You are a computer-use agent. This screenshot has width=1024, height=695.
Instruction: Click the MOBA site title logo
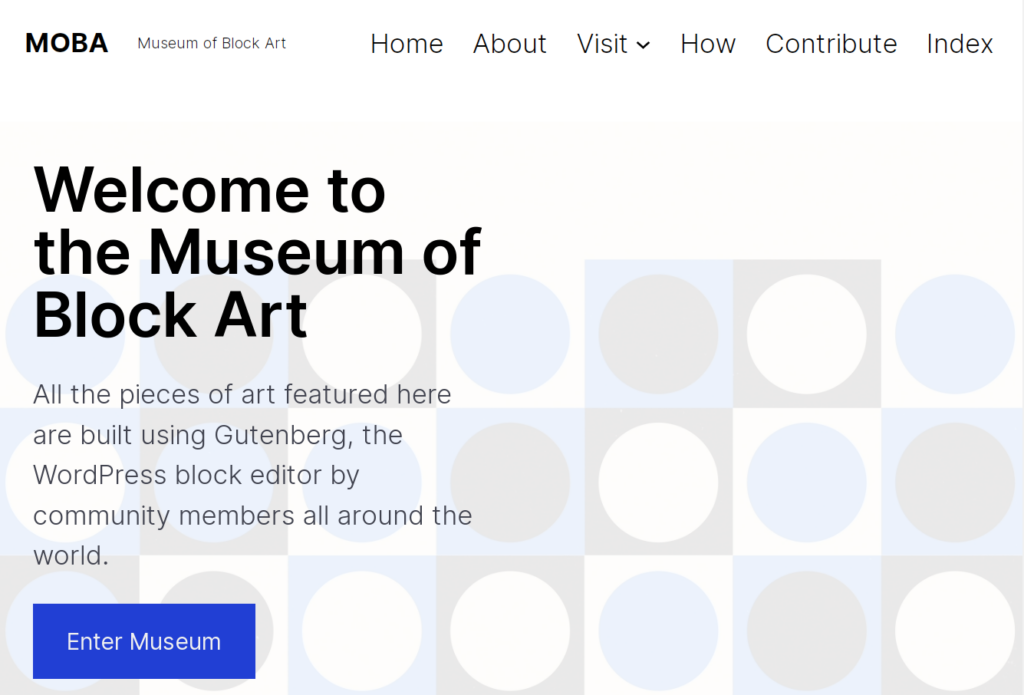(x=67, y=43)
